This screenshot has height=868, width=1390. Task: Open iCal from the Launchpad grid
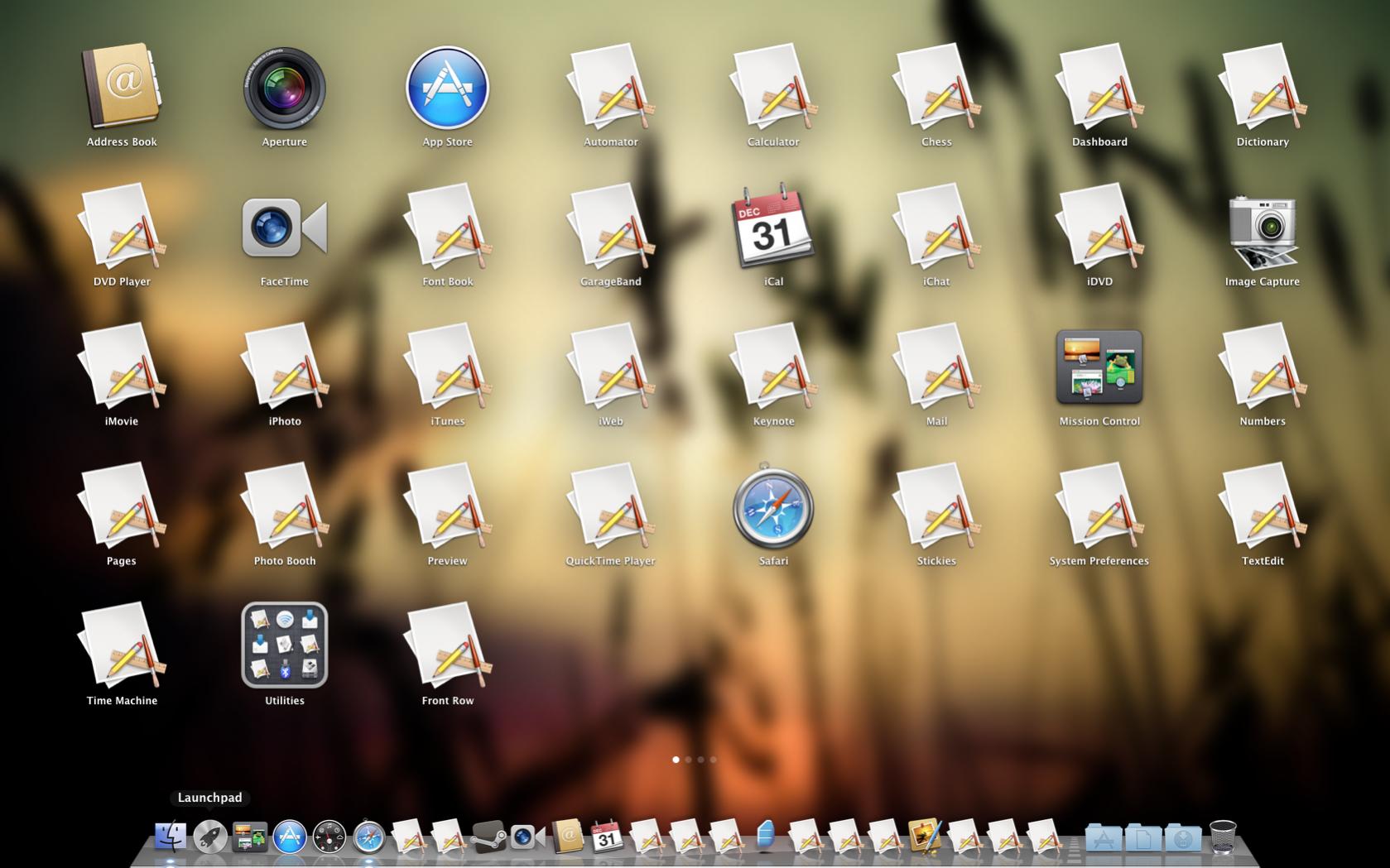pos(774,227)
